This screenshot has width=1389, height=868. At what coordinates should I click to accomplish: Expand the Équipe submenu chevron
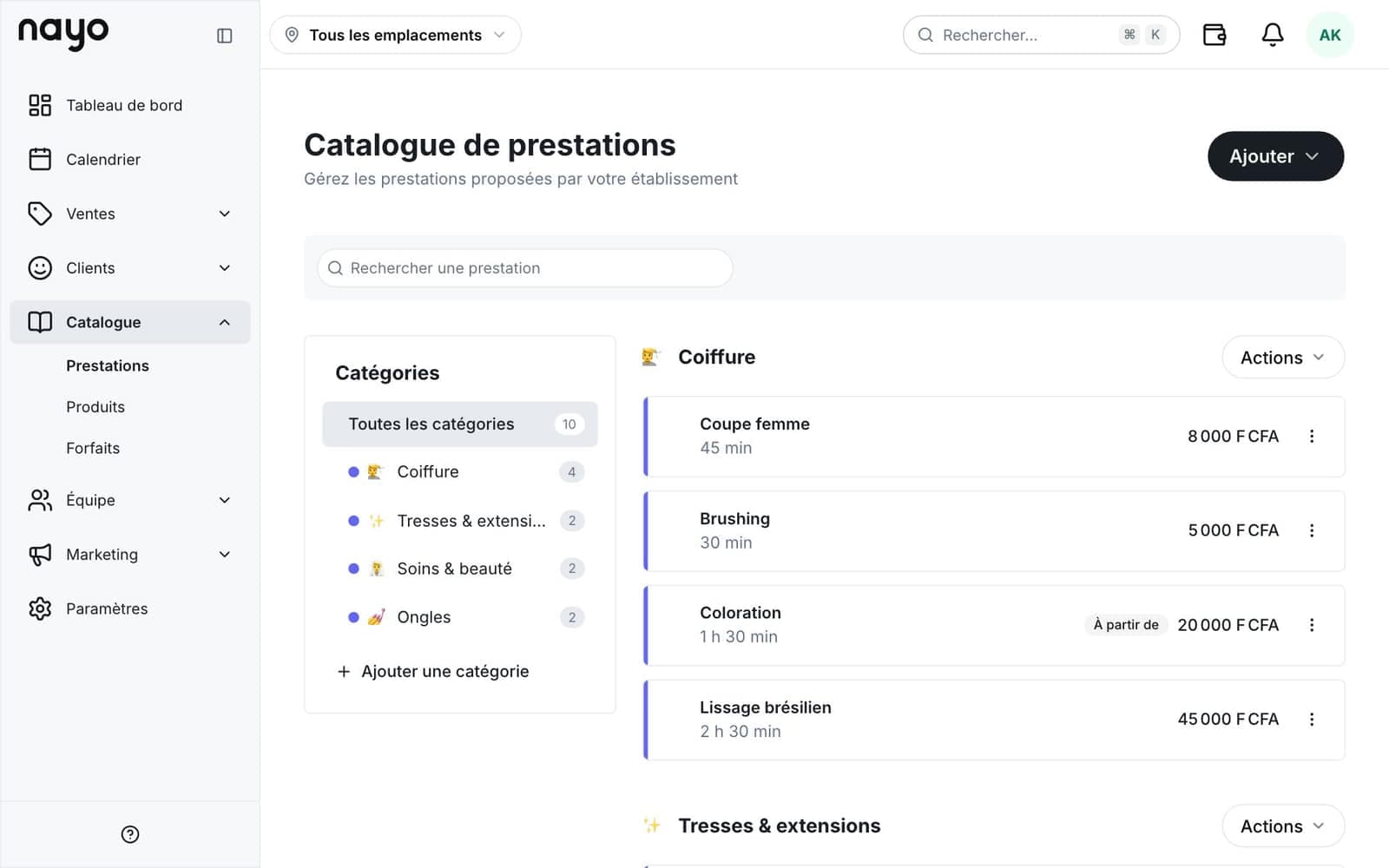[225, 500]
